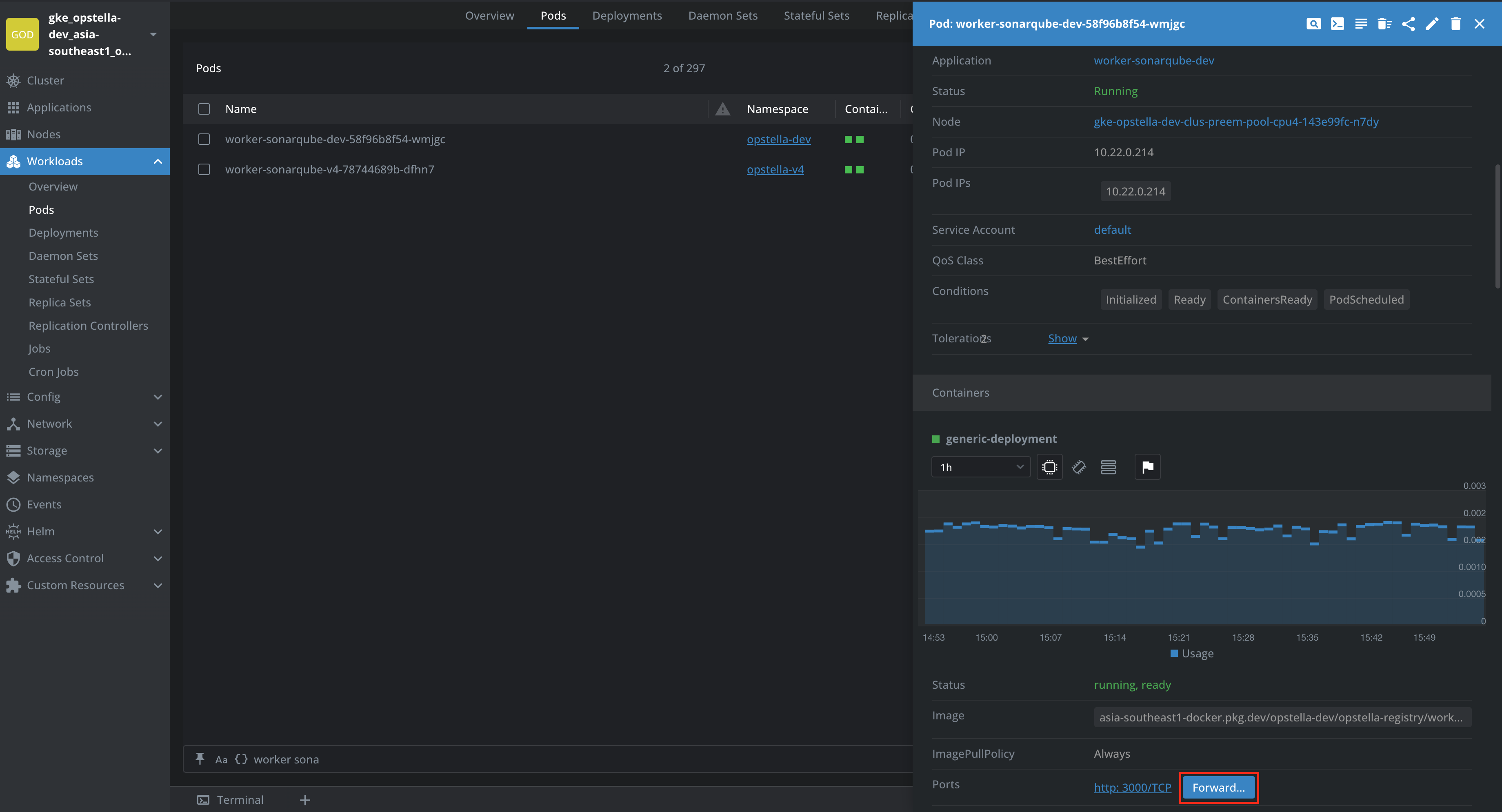This screenshot has width=1502, height=812.
Task: Open Namespaces in the sidebar
Action: pyautogui.click(x=84, y=477)
